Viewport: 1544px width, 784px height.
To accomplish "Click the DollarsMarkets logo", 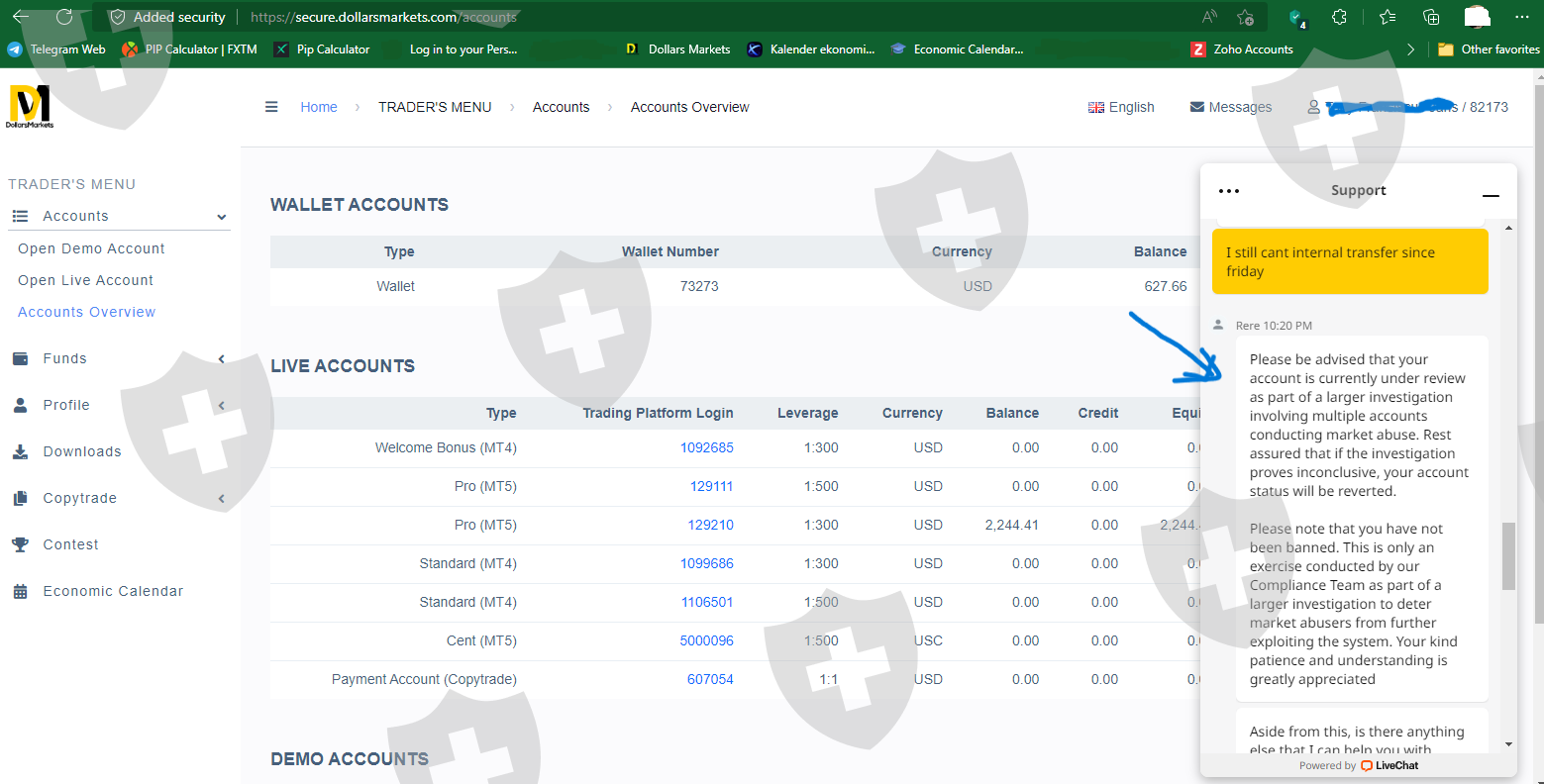I will coord(30,106).
